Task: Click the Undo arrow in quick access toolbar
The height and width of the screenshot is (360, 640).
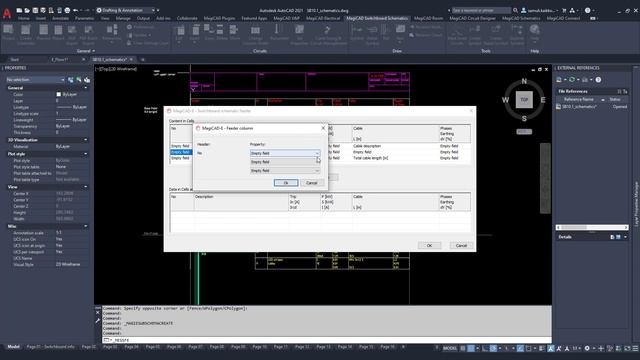Action: [x=76, y=10]
